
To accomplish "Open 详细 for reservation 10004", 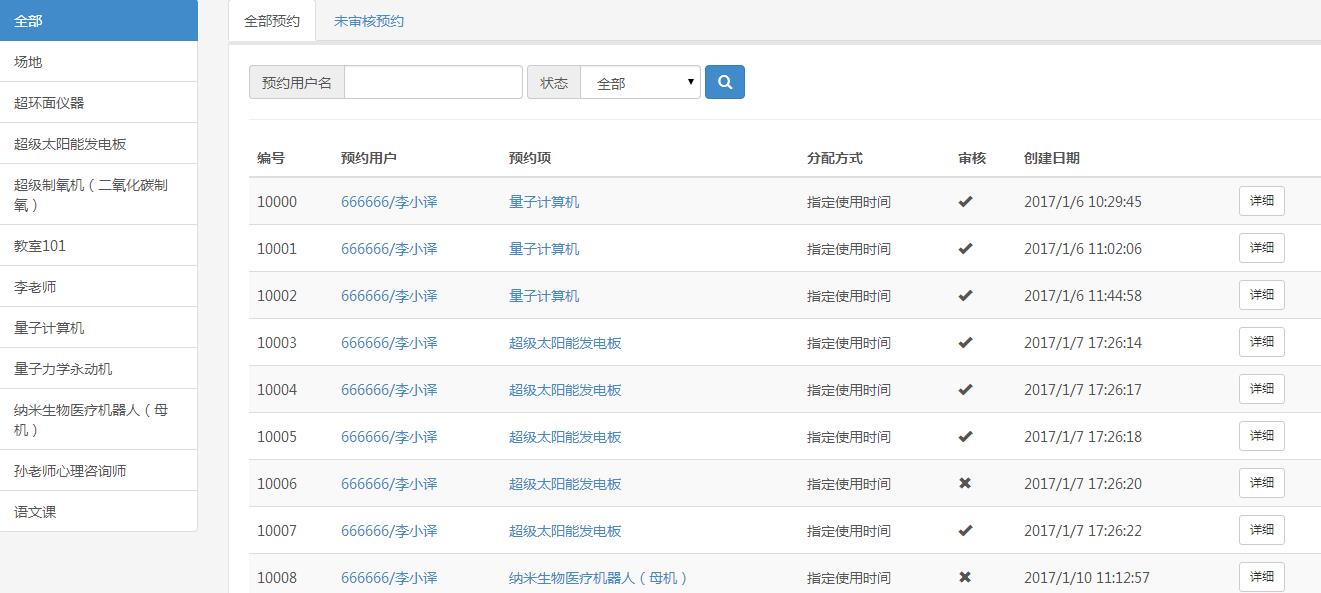I will (1262, 389).
